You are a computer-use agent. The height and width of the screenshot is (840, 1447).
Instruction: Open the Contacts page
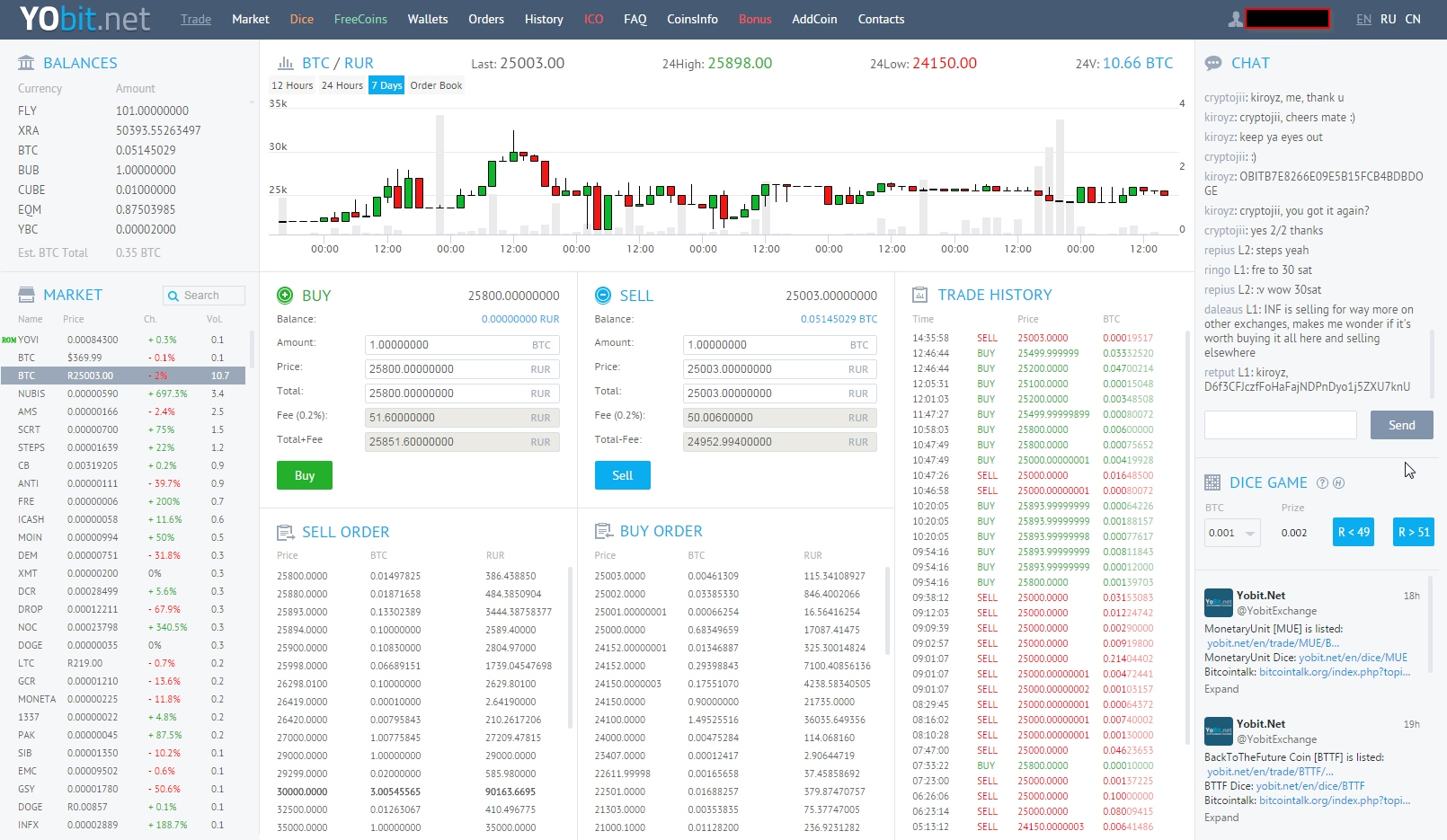(x=881, y=19)
